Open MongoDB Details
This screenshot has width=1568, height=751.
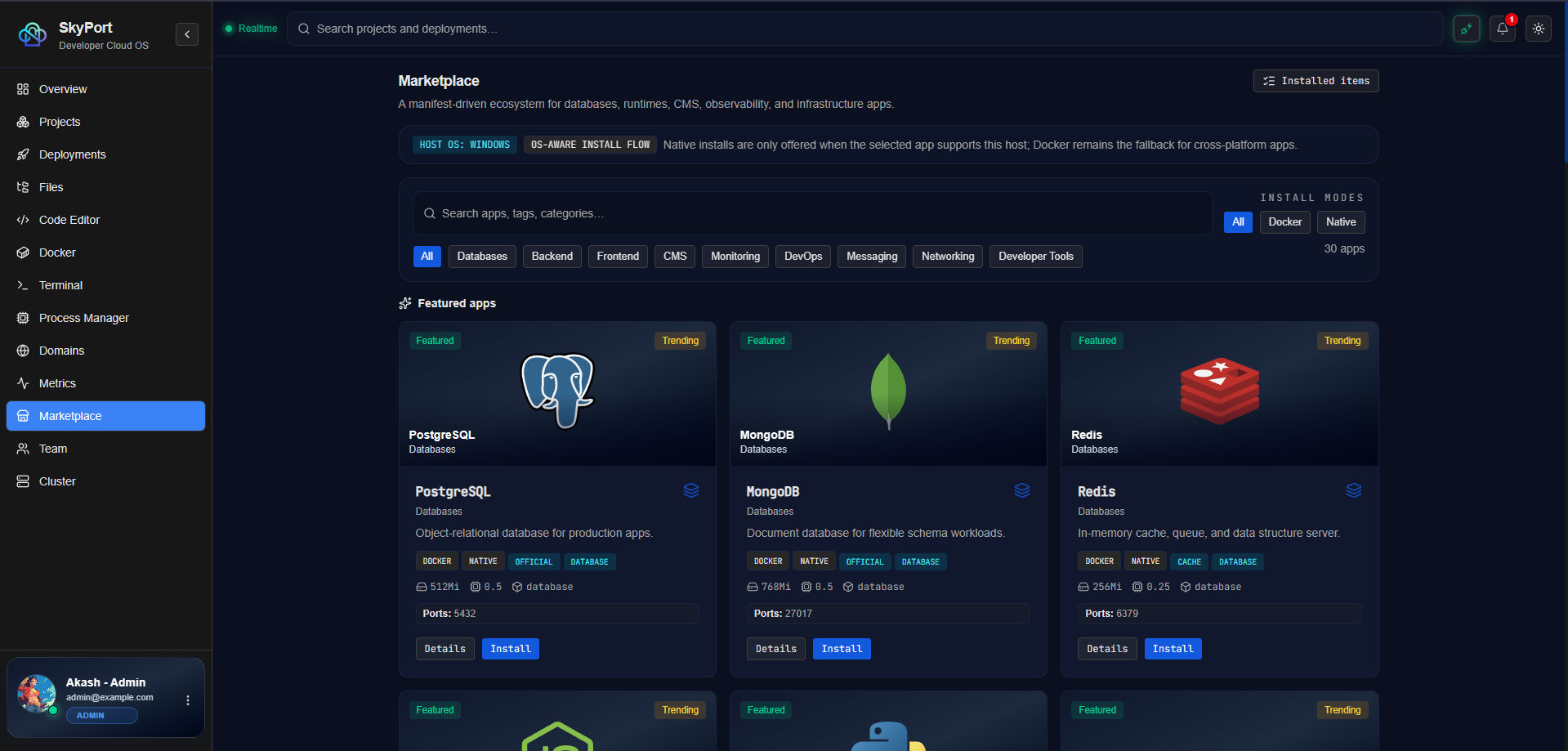coord(776,649)
